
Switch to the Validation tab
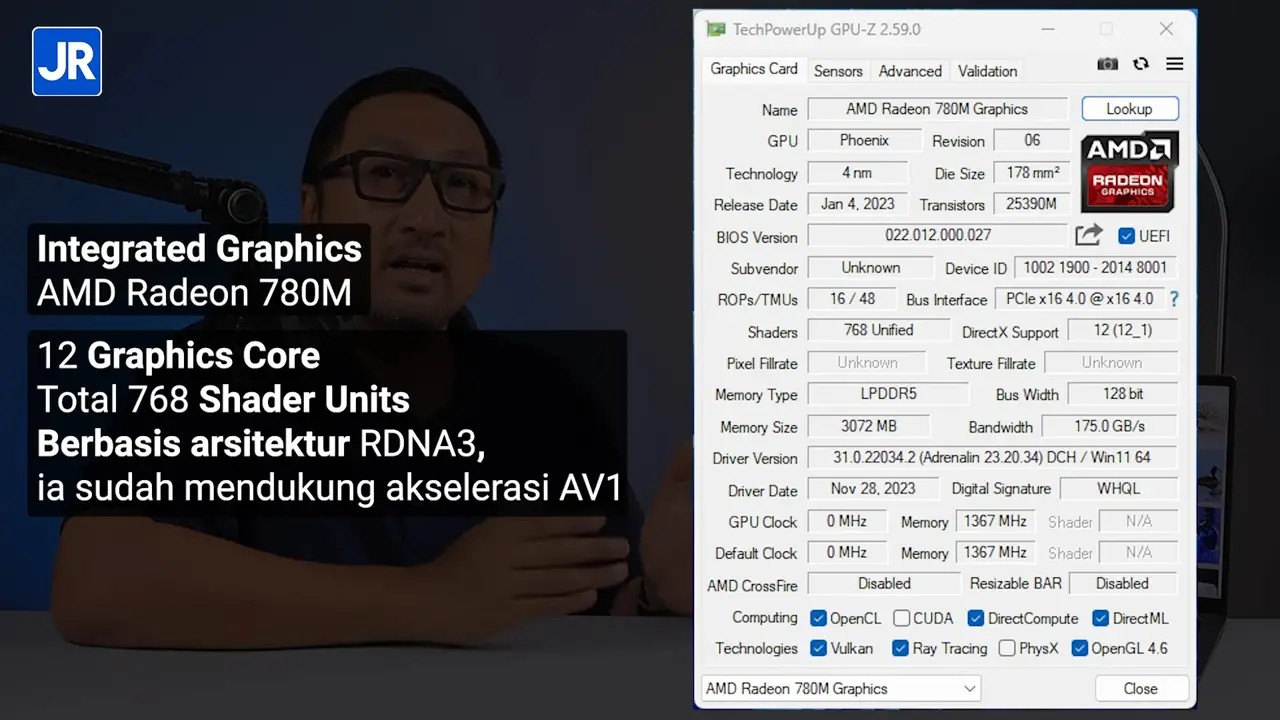[x=987, y=71]
